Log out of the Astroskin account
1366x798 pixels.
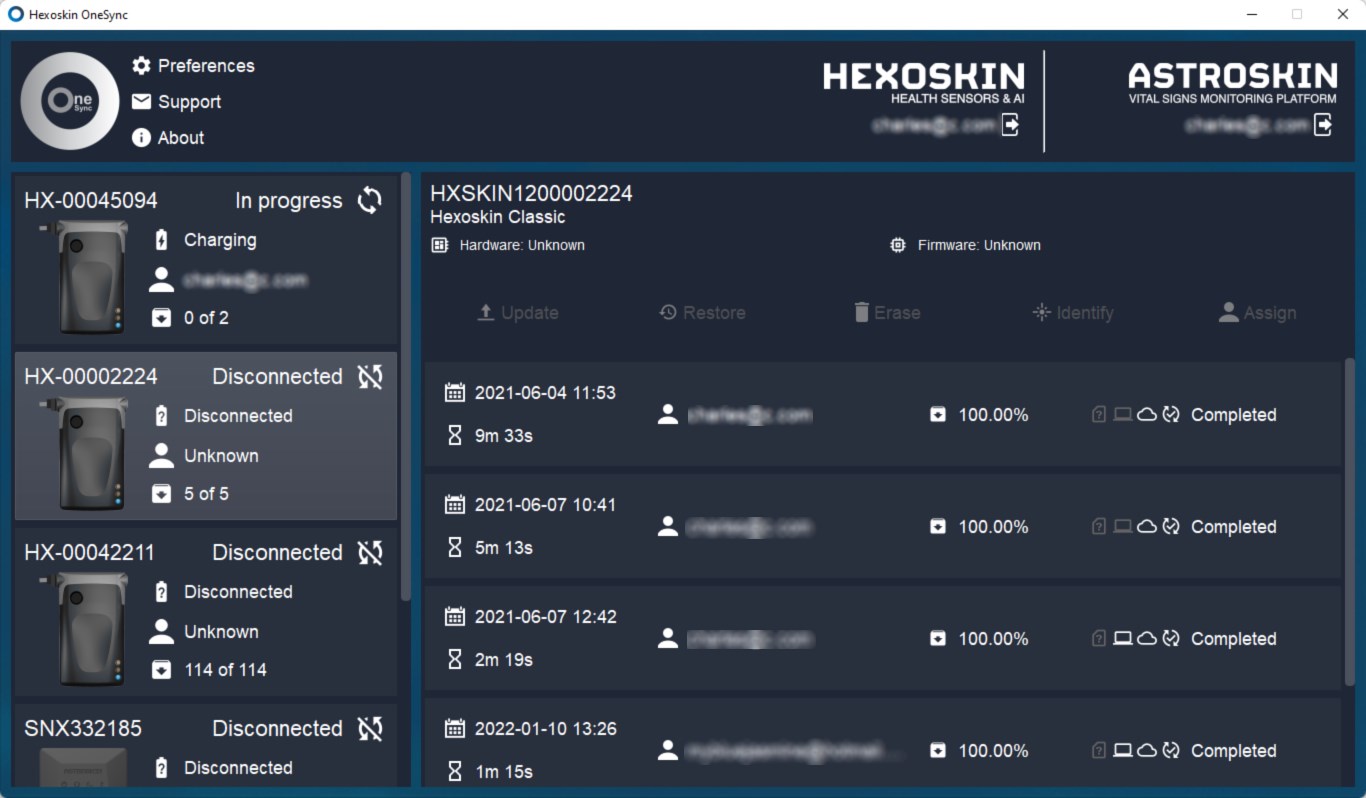[1323, 125]
